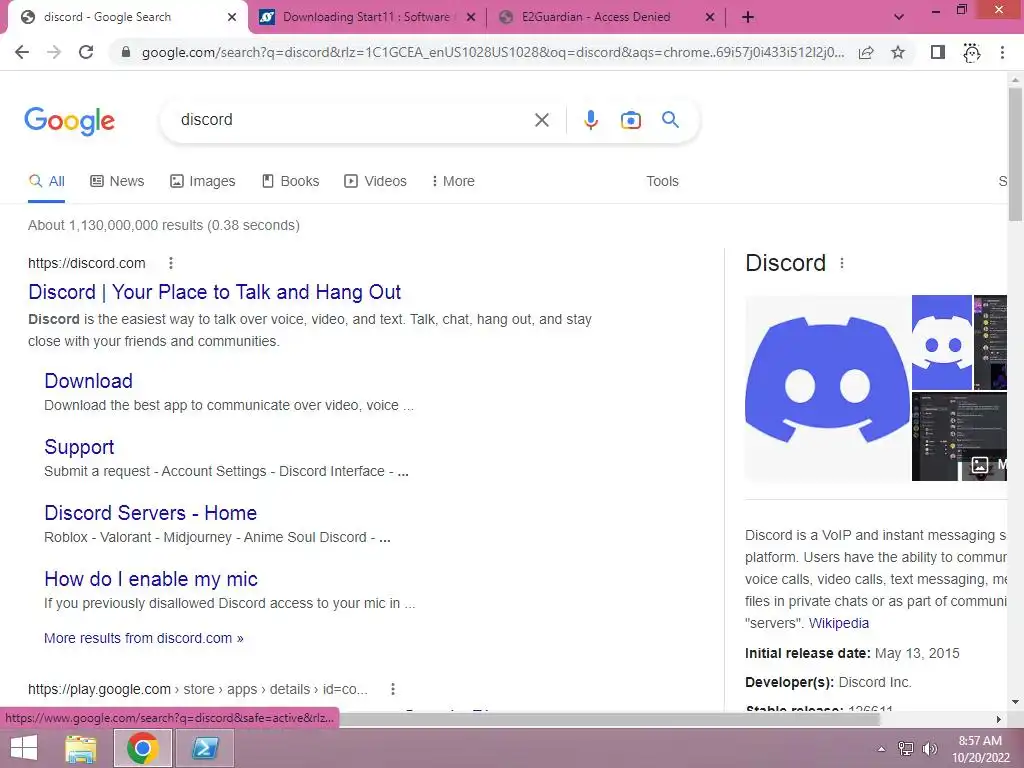Bookmark this page with the star icon
1024x768 pixels.
(898, 52)
